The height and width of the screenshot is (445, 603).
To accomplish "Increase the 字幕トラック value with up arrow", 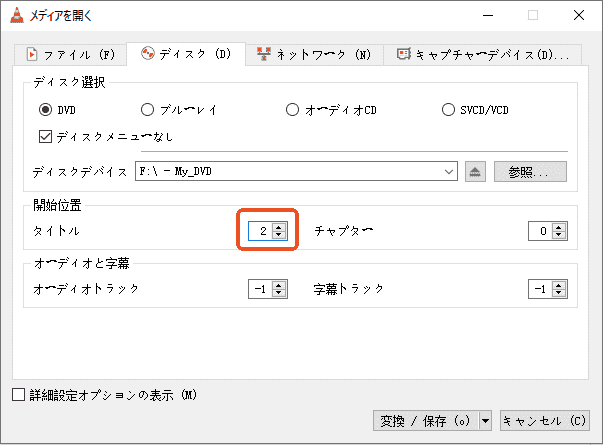I will 559,284.
